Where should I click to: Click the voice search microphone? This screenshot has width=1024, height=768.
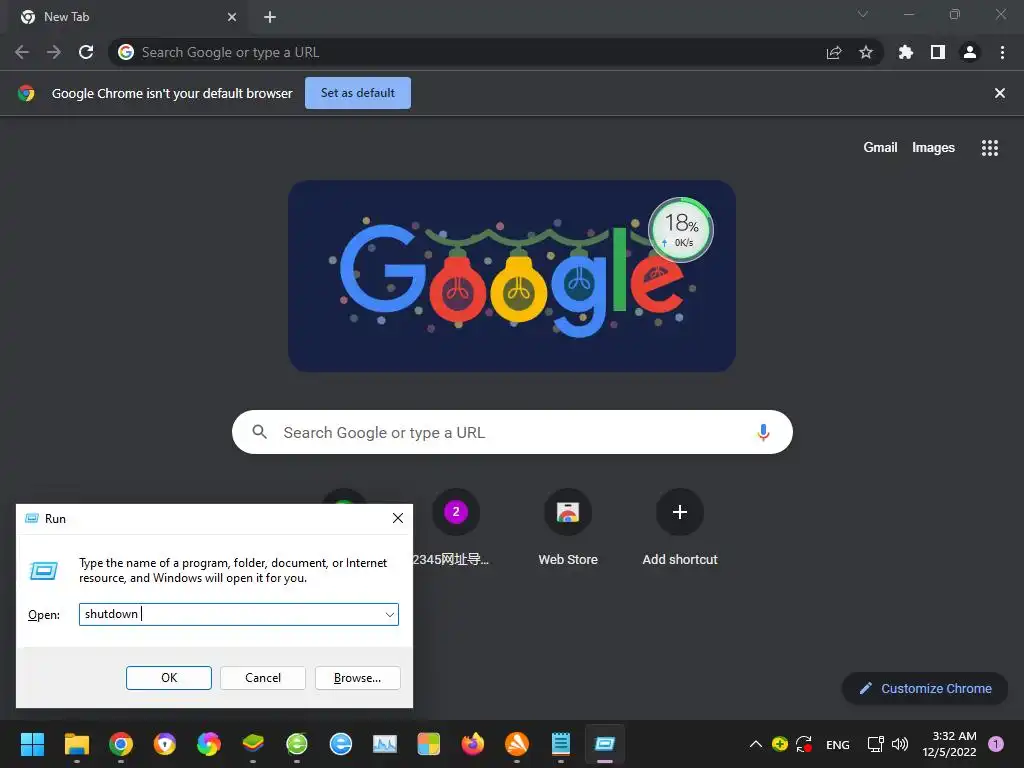pos(763,432)
